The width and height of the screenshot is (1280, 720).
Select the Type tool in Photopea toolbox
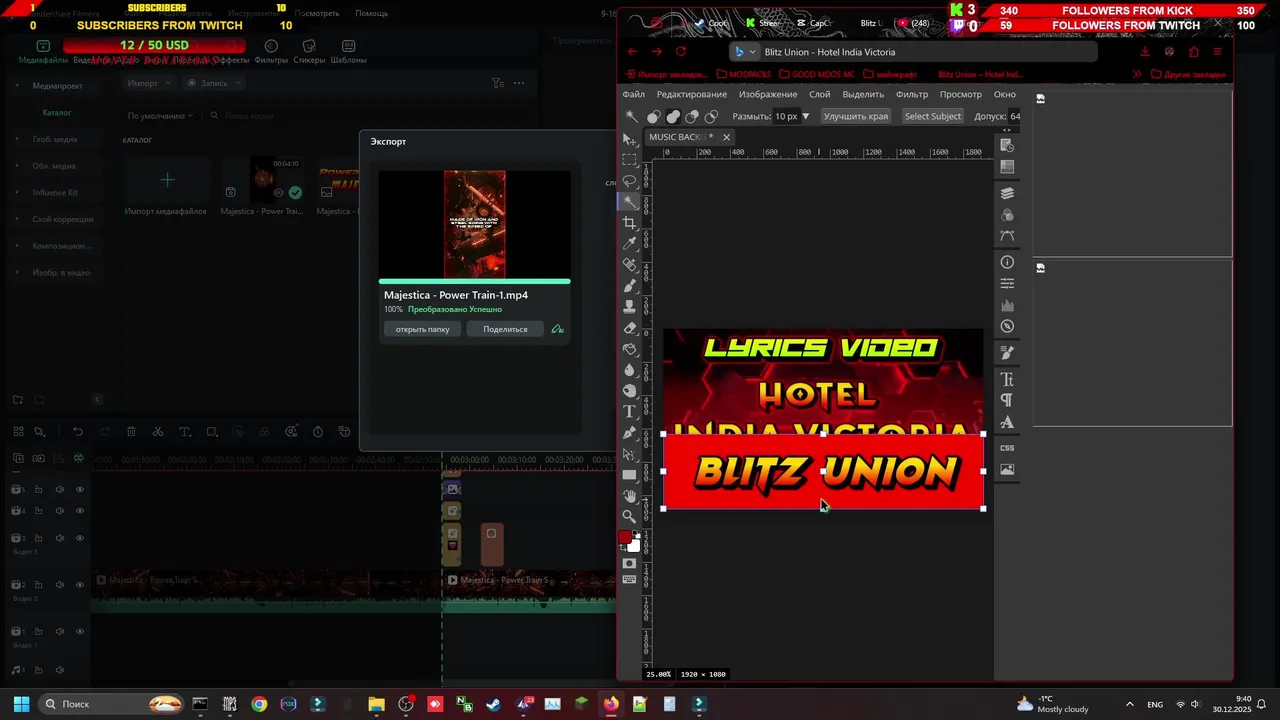(629, 412)
